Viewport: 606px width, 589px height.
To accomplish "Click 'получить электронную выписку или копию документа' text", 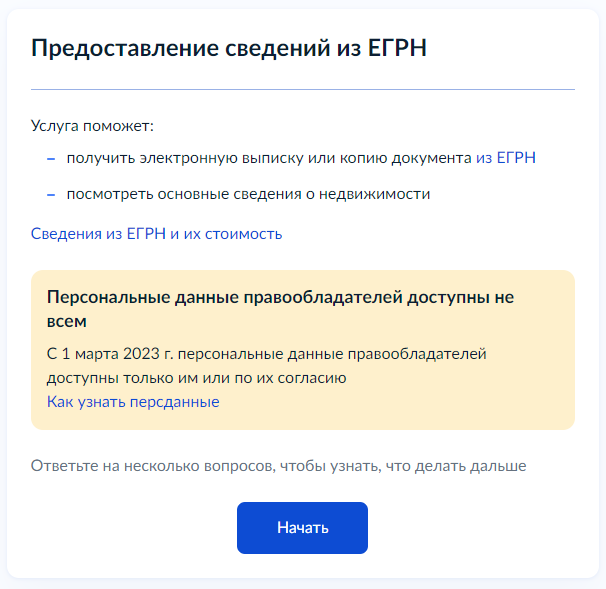I will point(269,158).
